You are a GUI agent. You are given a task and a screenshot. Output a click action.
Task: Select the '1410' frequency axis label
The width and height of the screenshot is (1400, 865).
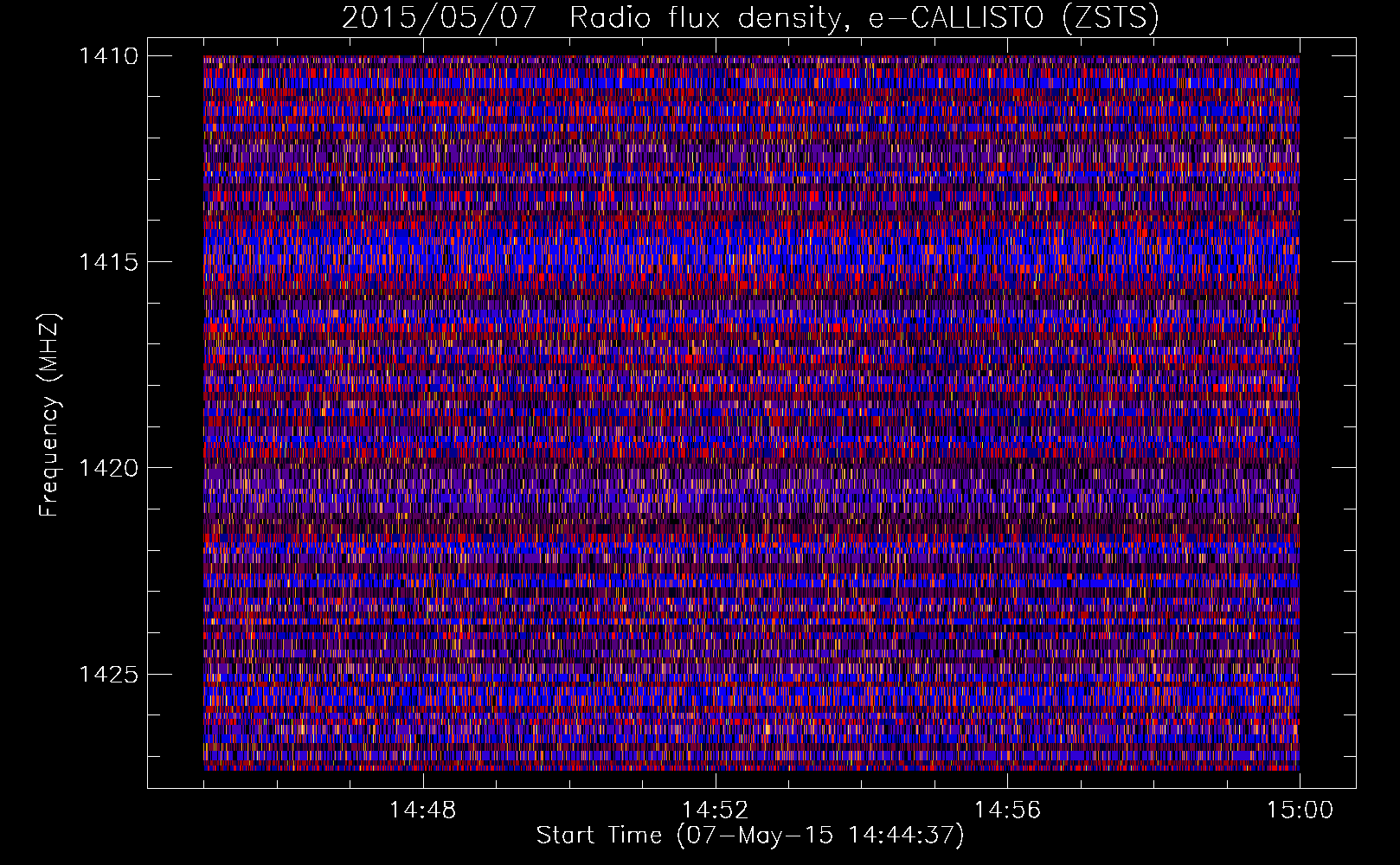108,56
